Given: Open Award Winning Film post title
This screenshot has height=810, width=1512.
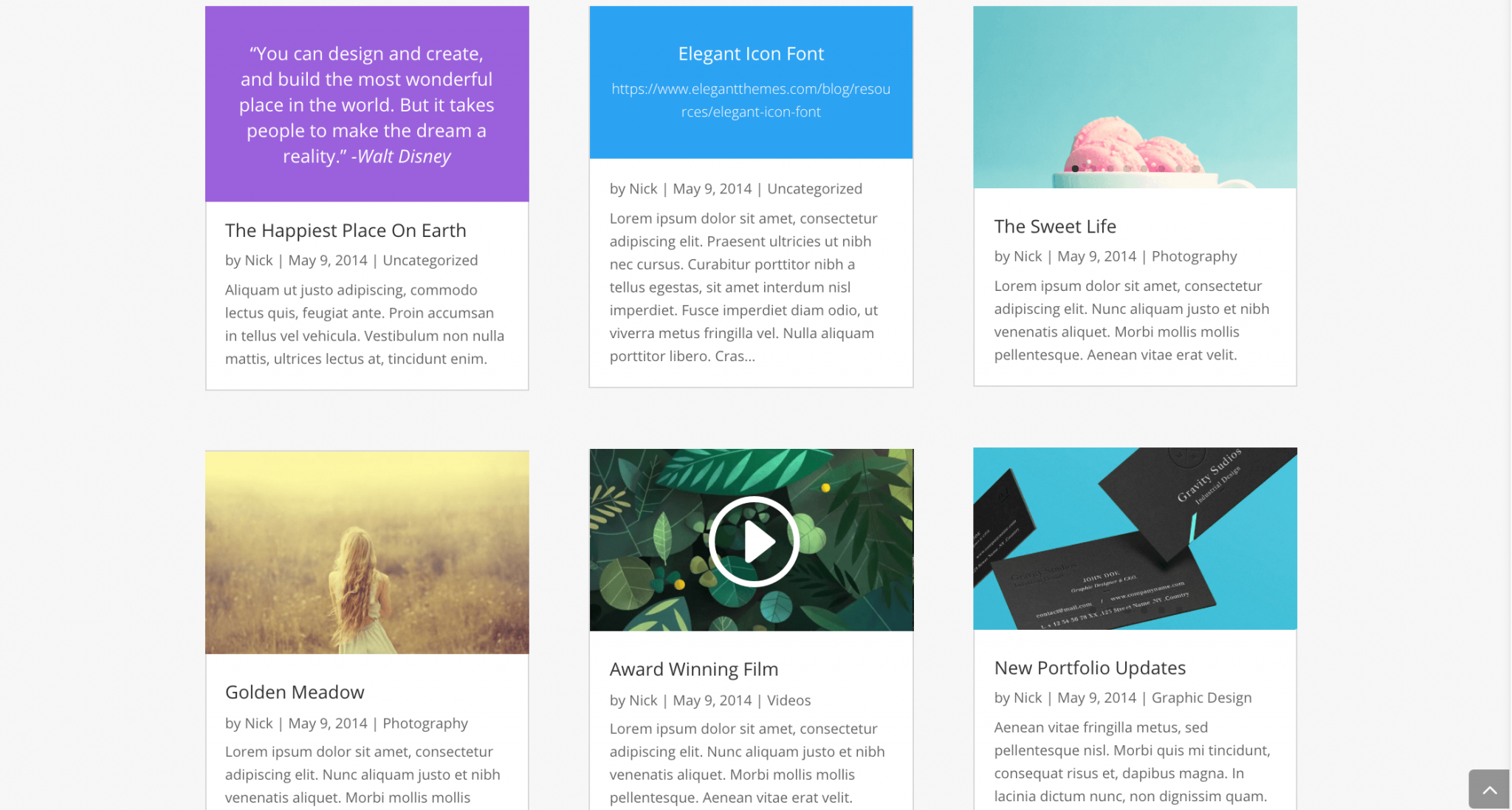Looking at the screenshot, I should point(694,669).
